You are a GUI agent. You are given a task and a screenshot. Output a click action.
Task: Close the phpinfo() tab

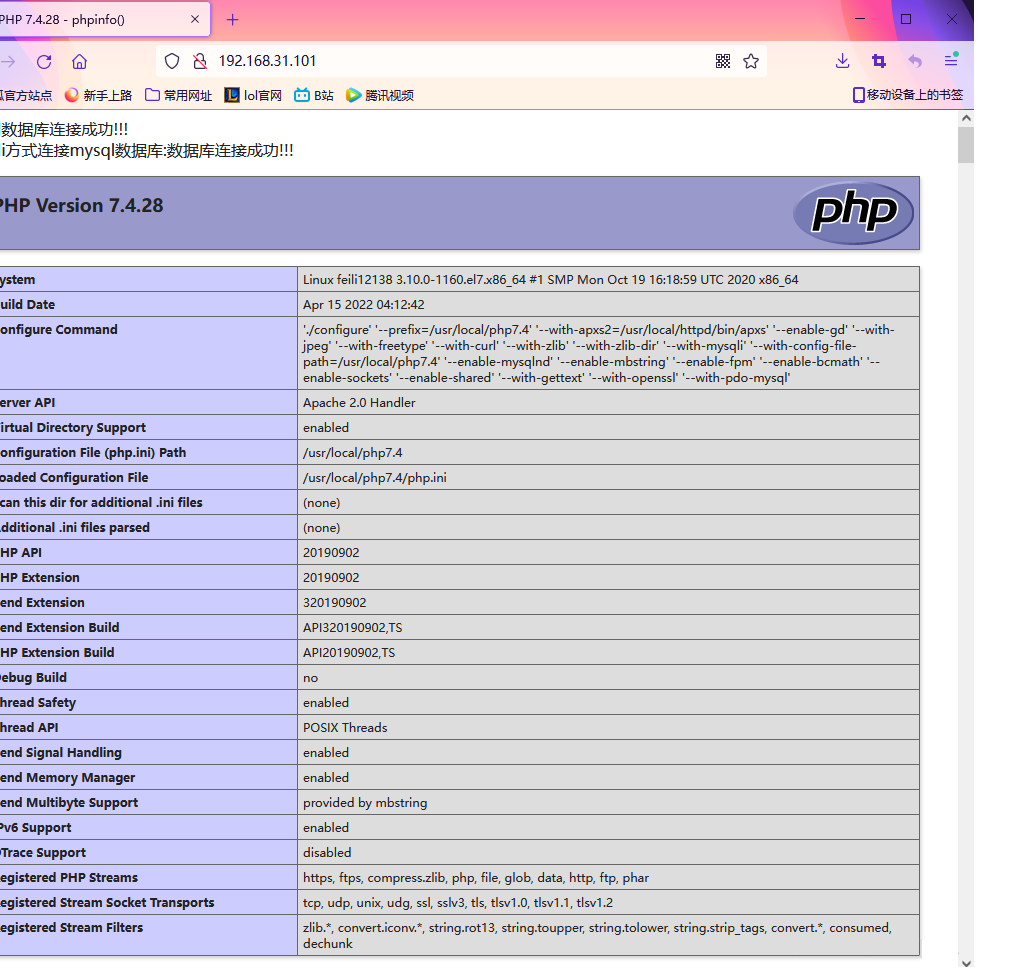196,19
